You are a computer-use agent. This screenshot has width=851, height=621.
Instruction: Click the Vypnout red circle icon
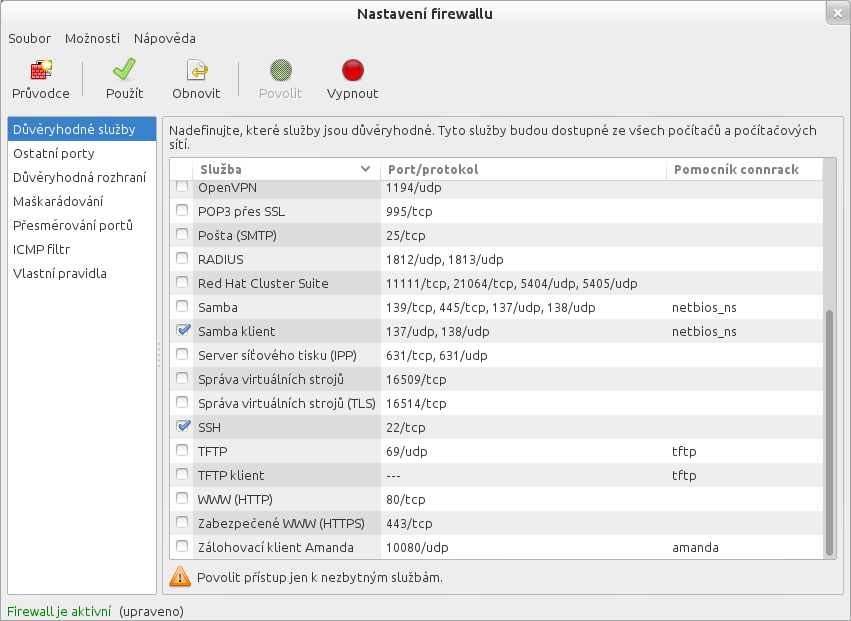coord(352,71)
